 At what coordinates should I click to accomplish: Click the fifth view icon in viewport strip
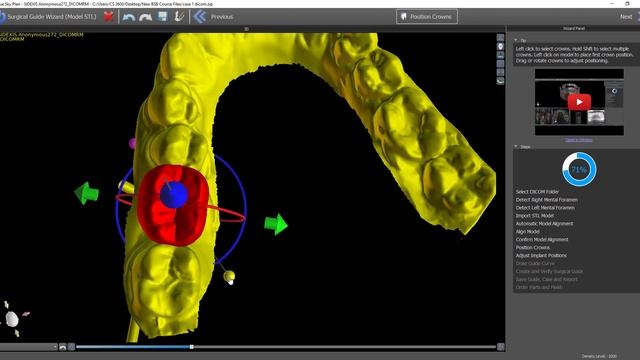[500, 72]
